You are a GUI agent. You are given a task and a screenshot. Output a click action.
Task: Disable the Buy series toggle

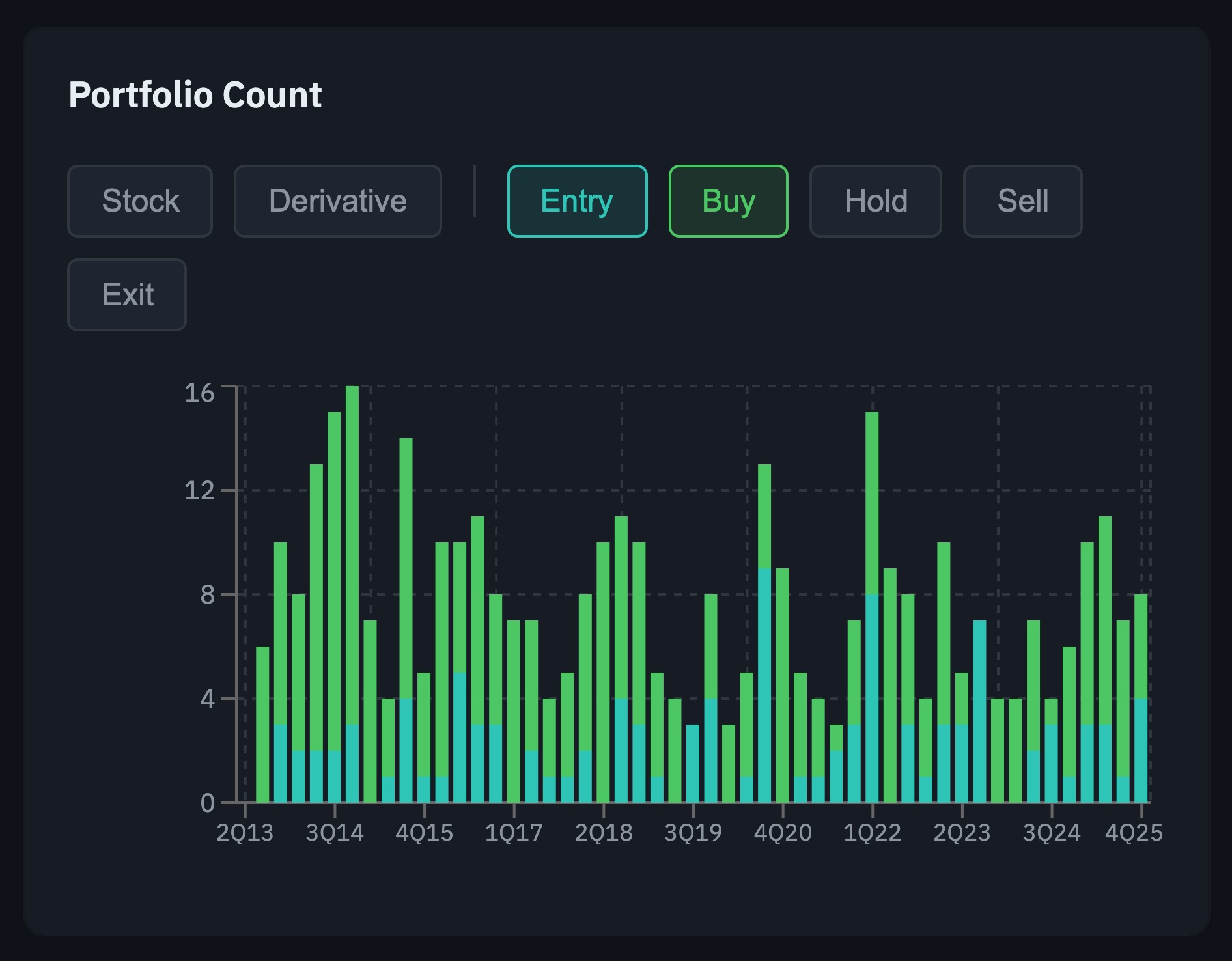(x=729, y=201)
